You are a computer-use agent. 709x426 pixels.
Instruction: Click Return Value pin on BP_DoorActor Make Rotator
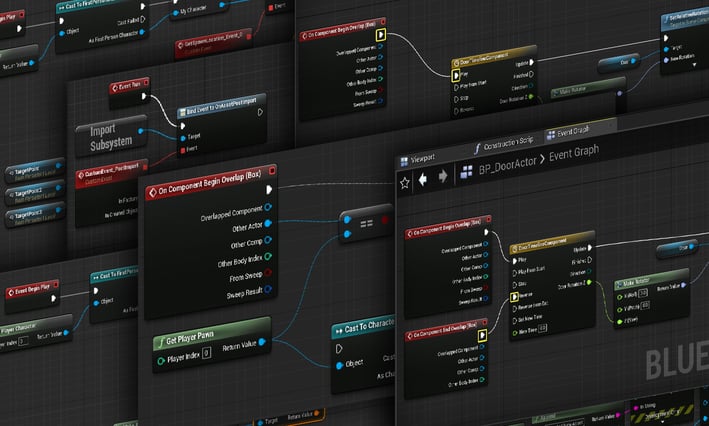pos(684,285)
